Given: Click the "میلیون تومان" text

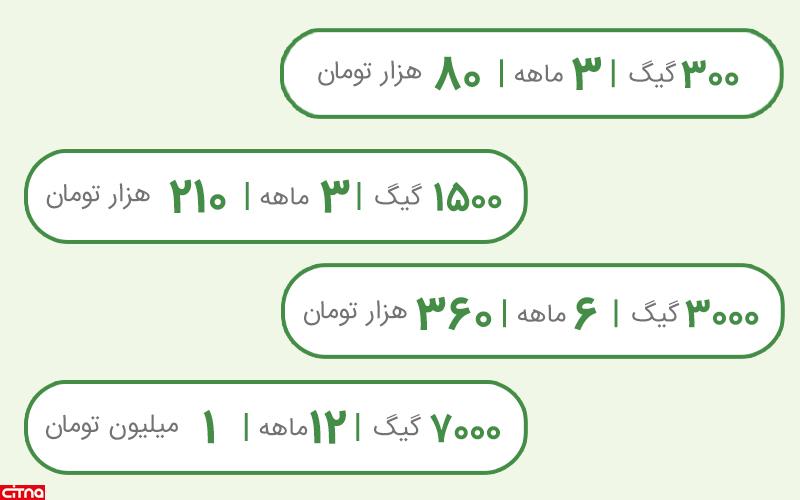Looking at the screenshot, I should [111, 427].
